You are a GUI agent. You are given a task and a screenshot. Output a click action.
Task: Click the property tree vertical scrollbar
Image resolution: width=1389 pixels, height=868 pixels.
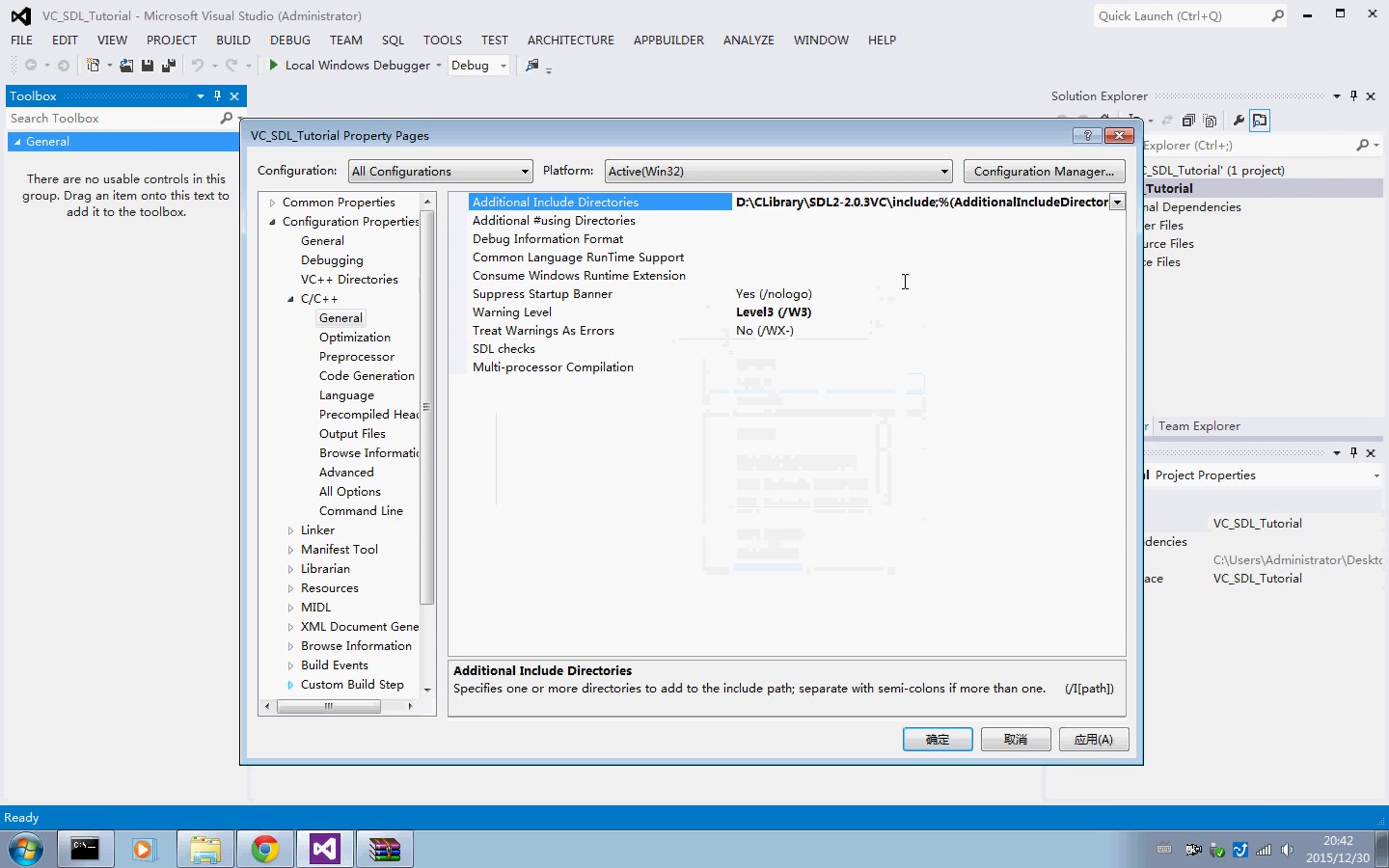427,447
